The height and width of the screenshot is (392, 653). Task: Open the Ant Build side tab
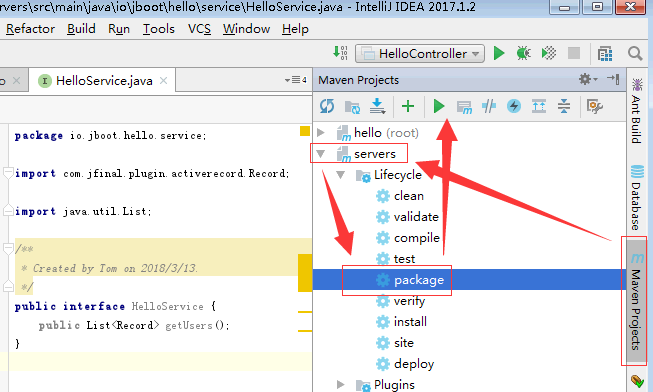(x=636, y=110)
